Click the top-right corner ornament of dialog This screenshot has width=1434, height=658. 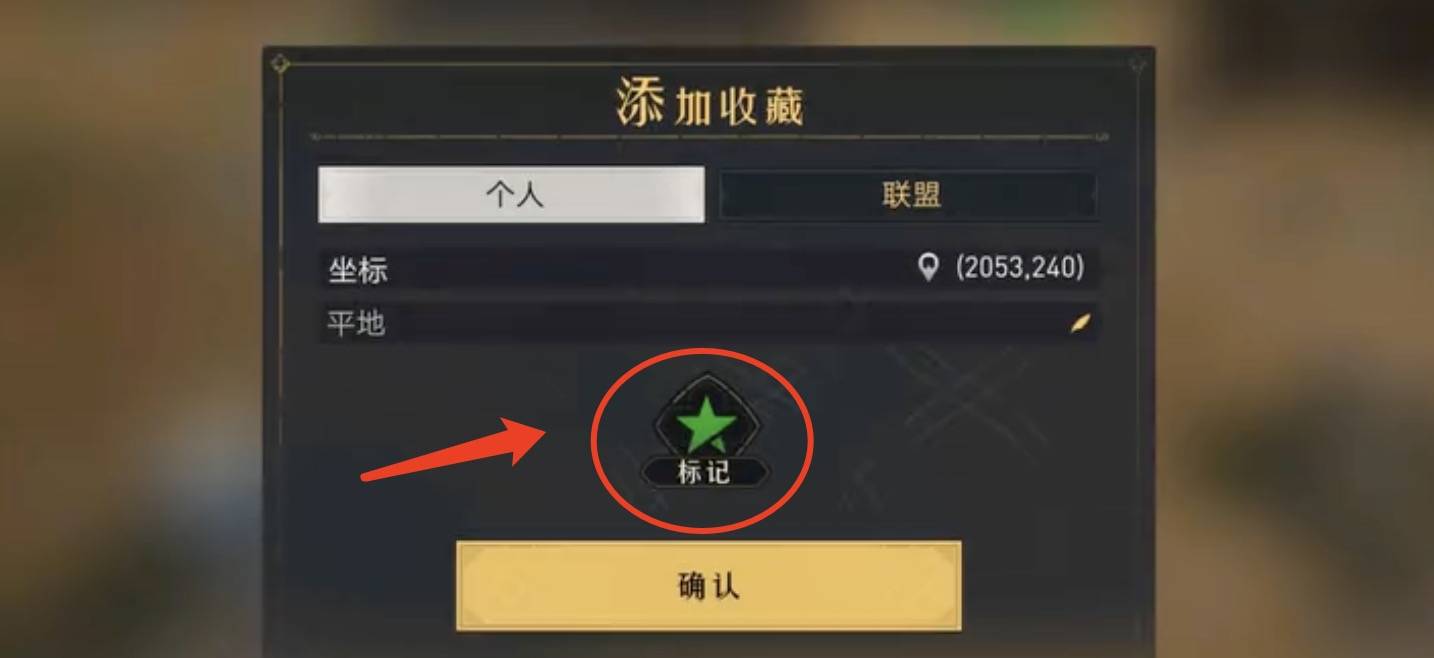point(1137,65)
